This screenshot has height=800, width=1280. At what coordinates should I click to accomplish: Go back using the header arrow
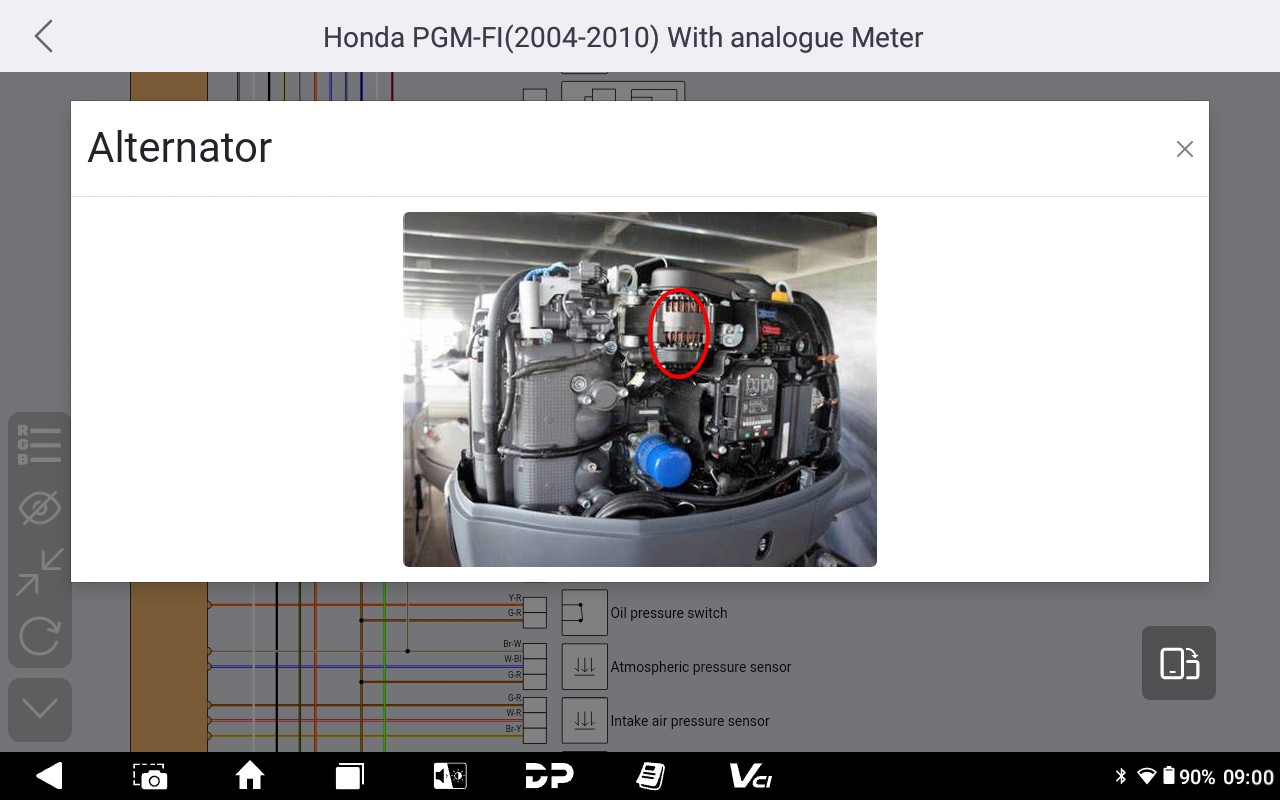pyautogui.click(x=43, y=37)
